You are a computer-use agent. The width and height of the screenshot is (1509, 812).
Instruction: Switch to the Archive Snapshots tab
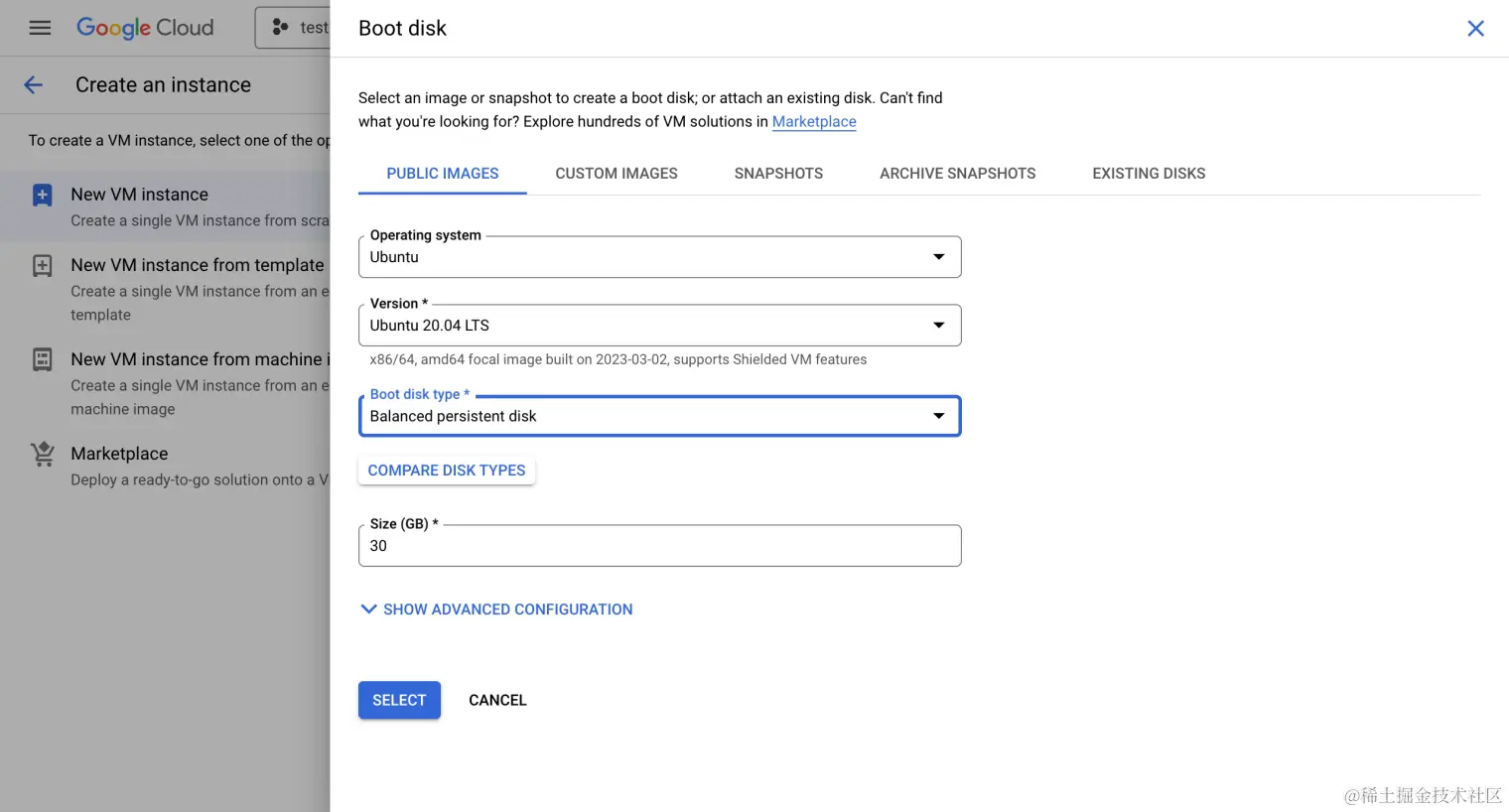coord(958,174)
